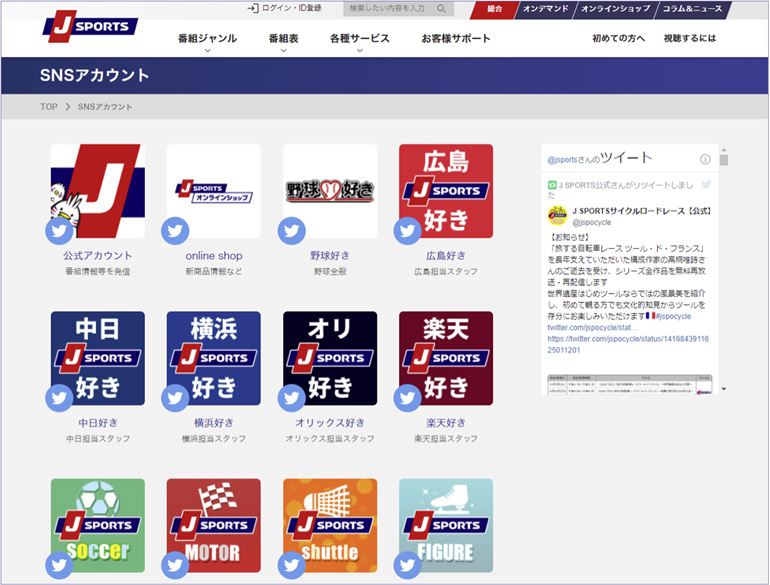Click the schedule table image in tweet

coord(630,384)
